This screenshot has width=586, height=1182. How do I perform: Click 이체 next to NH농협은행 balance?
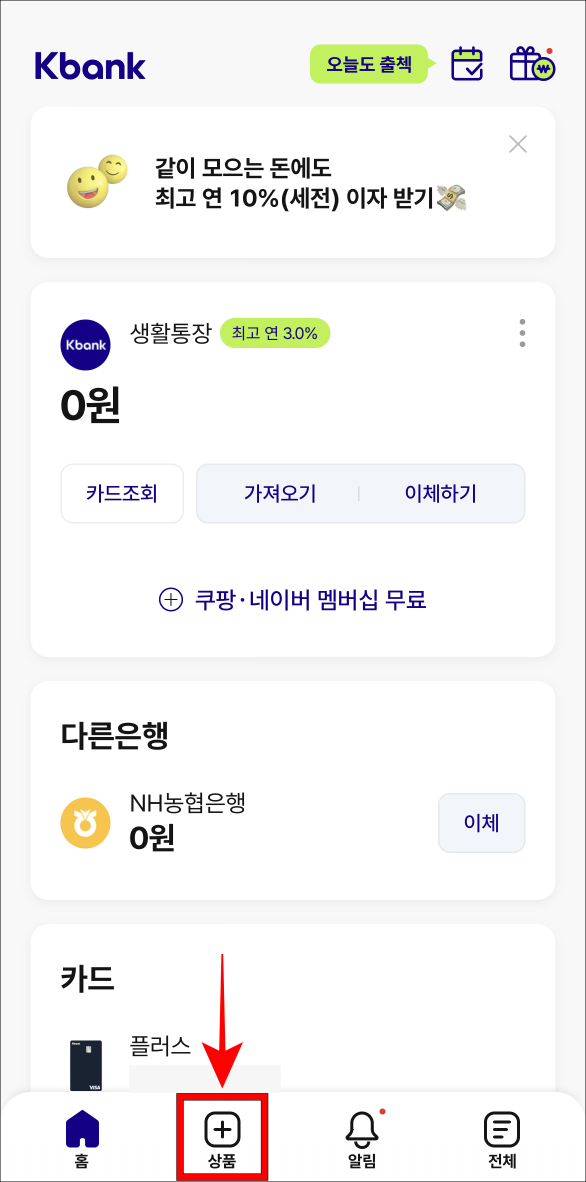click(481, 822)
